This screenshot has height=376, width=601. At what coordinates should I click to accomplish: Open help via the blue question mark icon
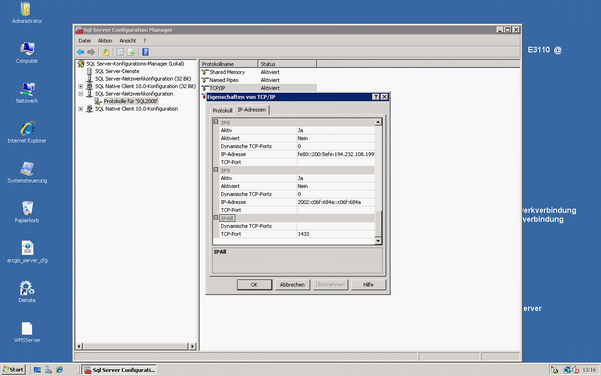coord(145,52)
